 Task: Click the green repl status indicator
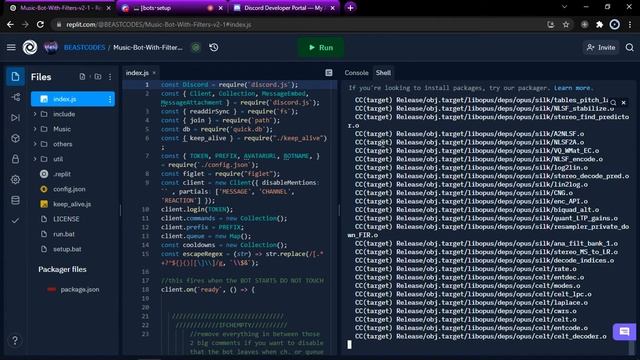196,47
